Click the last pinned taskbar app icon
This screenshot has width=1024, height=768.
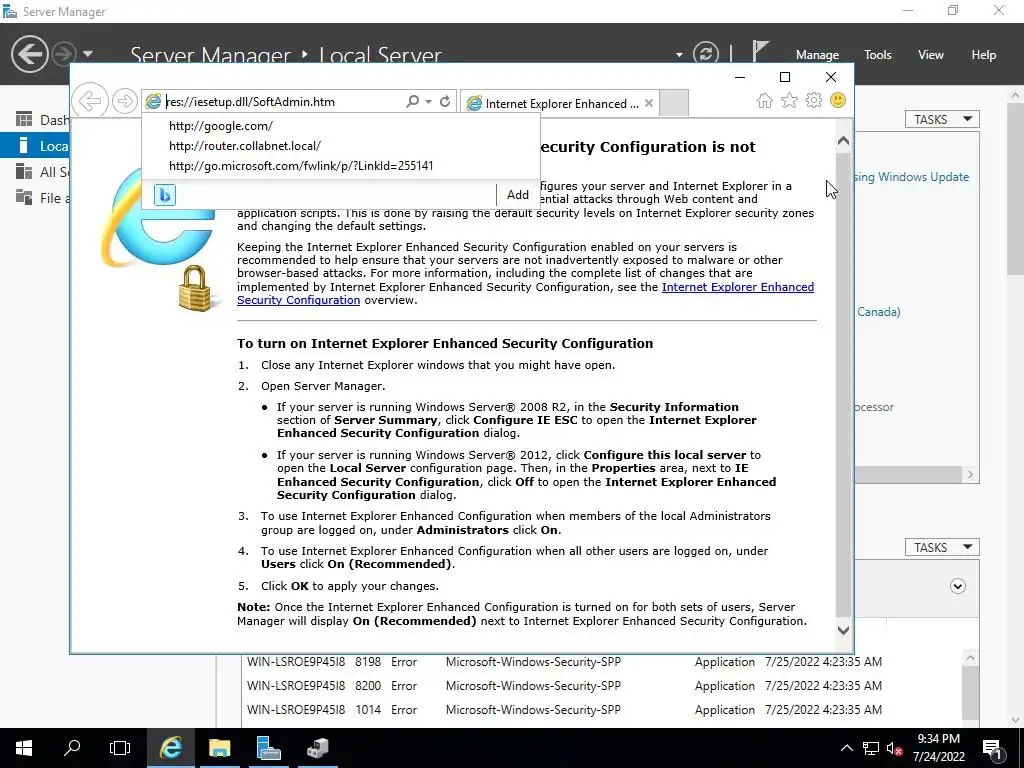click(x=317, y=748)
